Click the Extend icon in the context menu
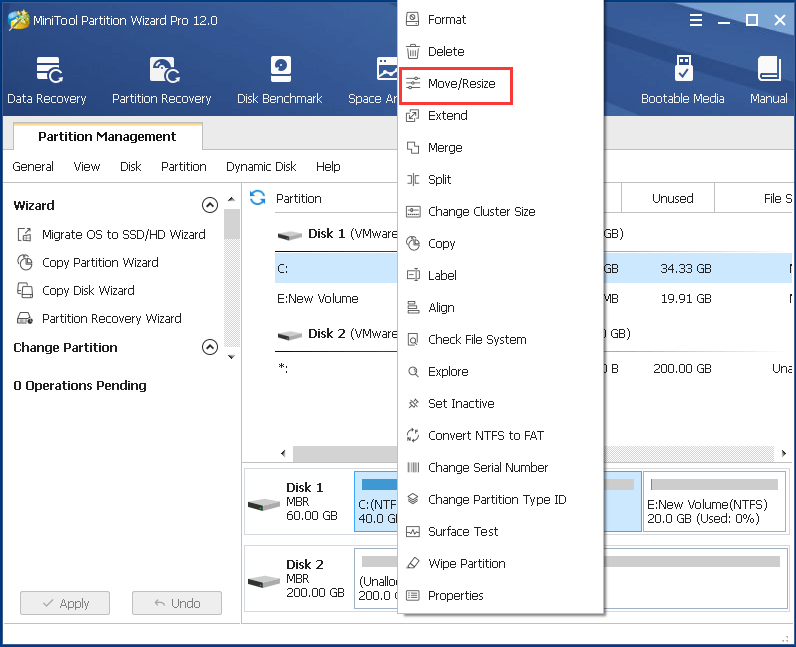796x647 pixels. [x=413, y=115]
